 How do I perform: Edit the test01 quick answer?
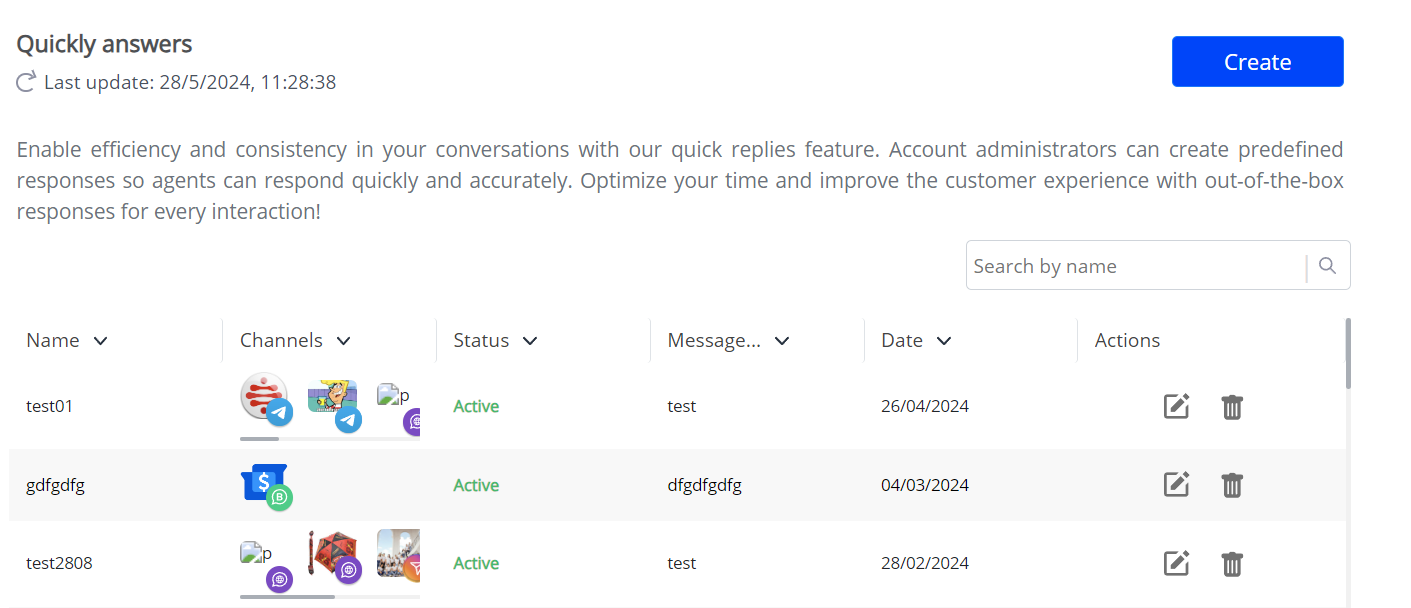[x=1176, y=407]
